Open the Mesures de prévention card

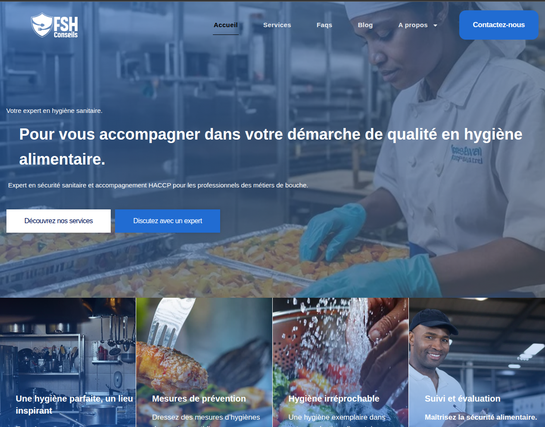coord(204,362)
